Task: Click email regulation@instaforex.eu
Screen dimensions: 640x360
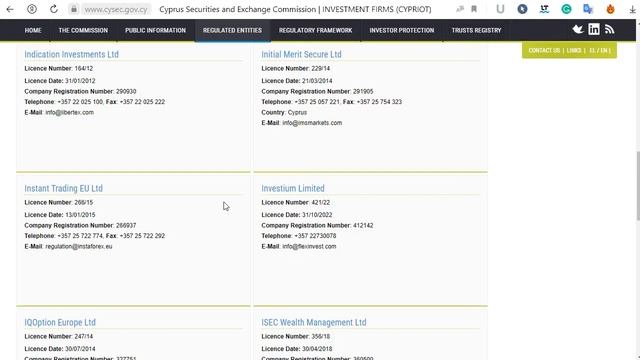Action: tap(79, 246)
